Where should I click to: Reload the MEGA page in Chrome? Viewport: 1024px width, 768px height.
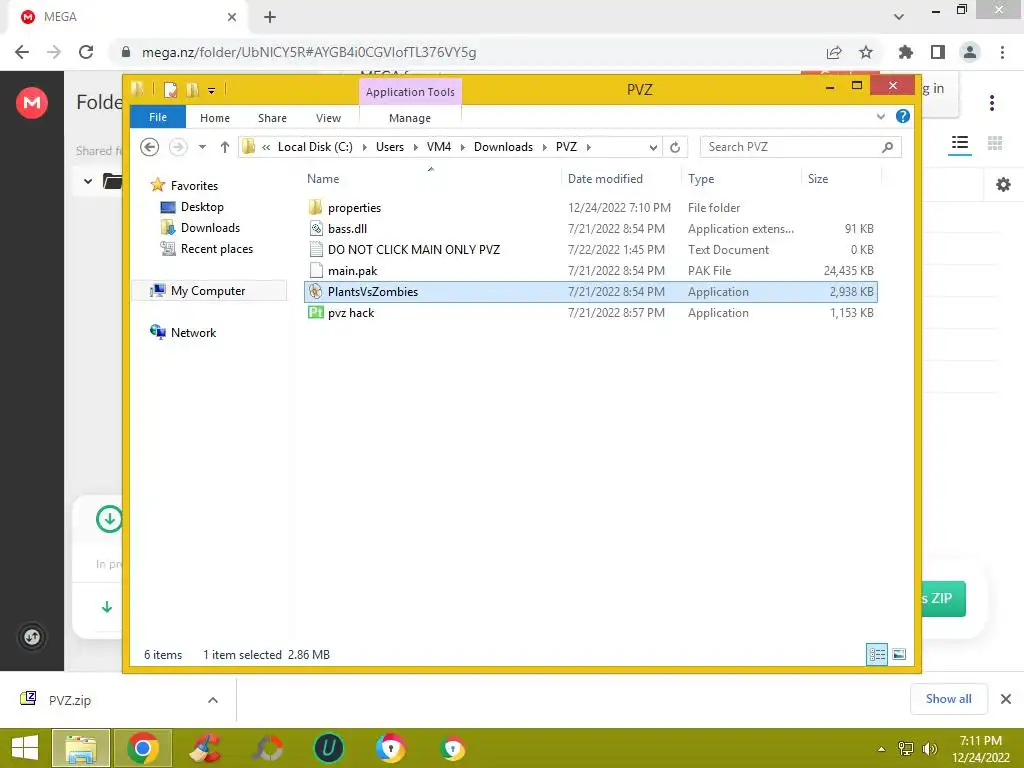coord(86,52)
